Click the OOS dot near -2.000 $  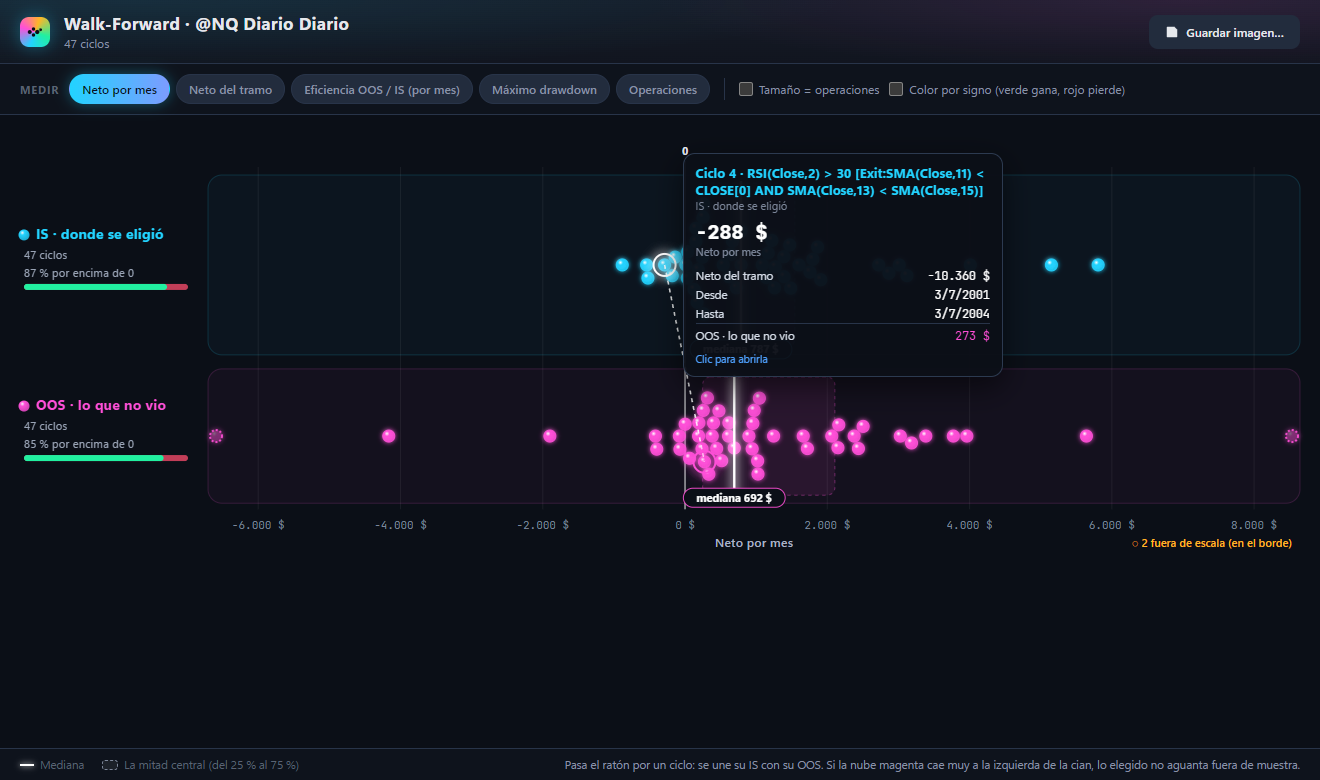click(549, 436)
